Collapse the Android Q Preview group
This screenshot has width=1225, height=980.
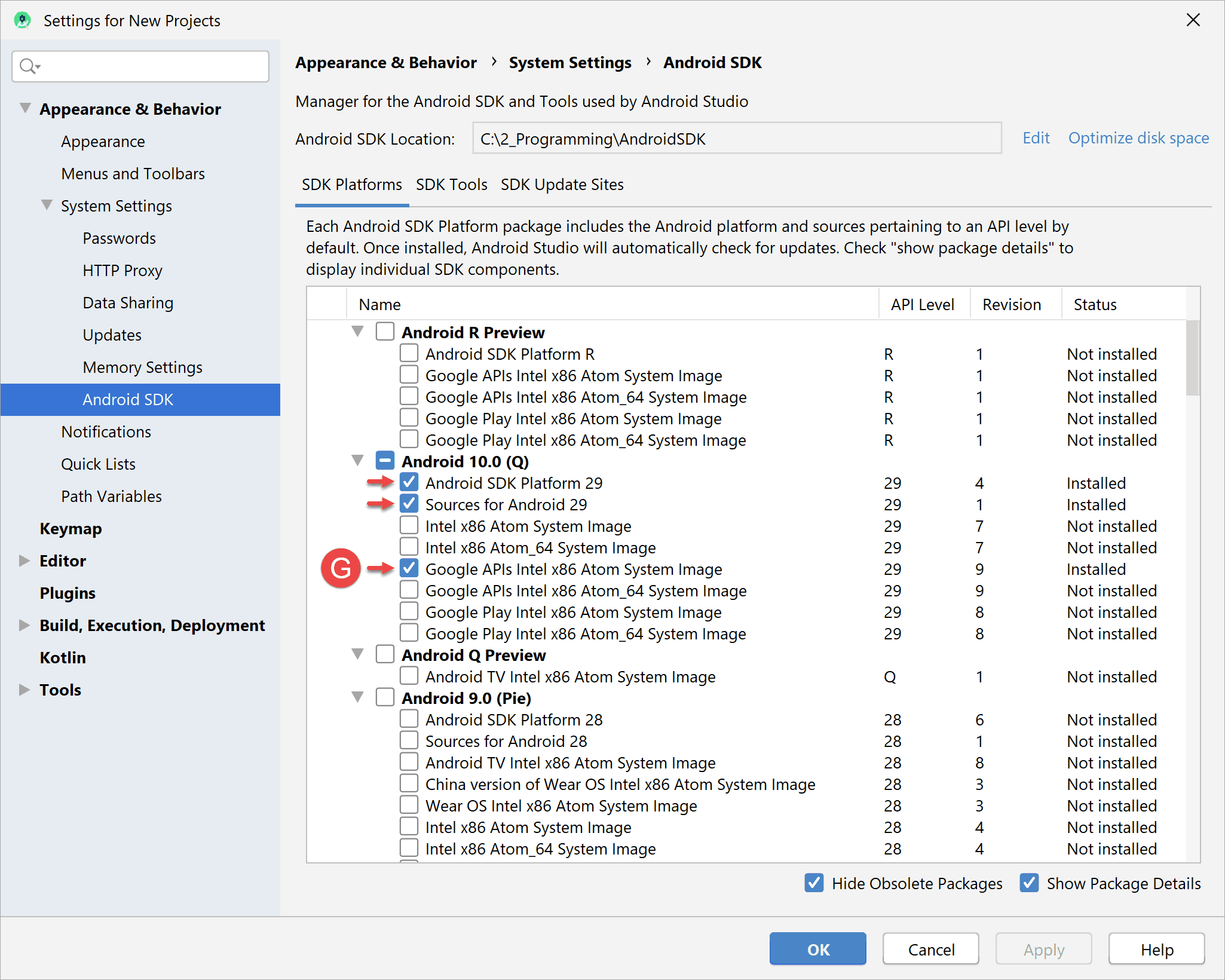(358, 654)
